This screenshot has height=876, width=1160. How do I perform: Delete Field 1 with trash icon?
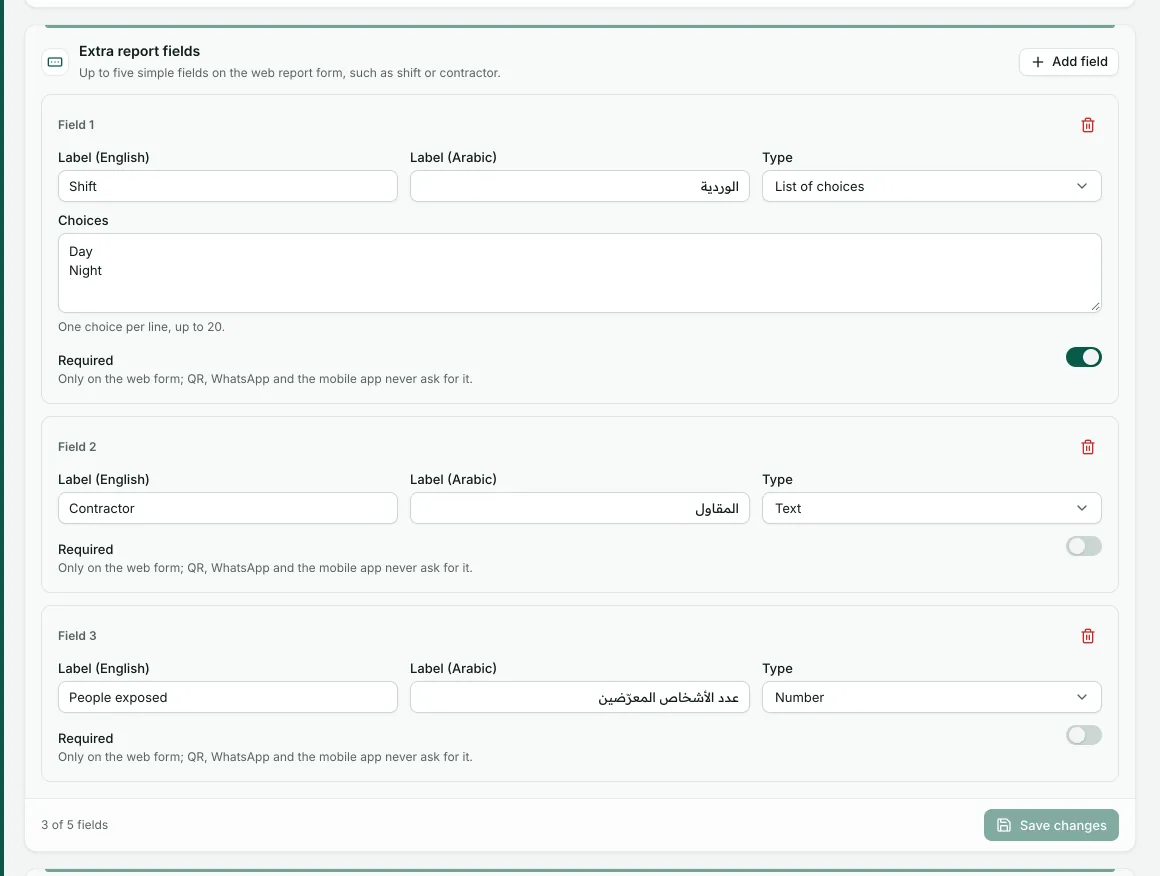[x=1088, y=125]
